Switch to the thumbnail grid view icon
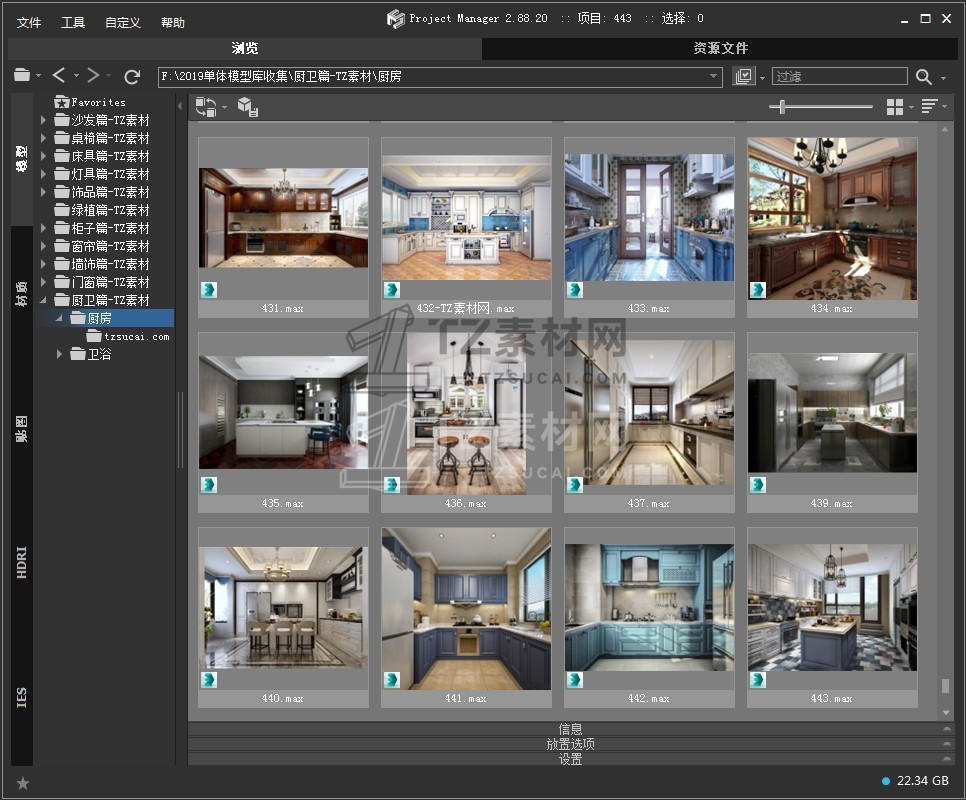 [895, 107]
